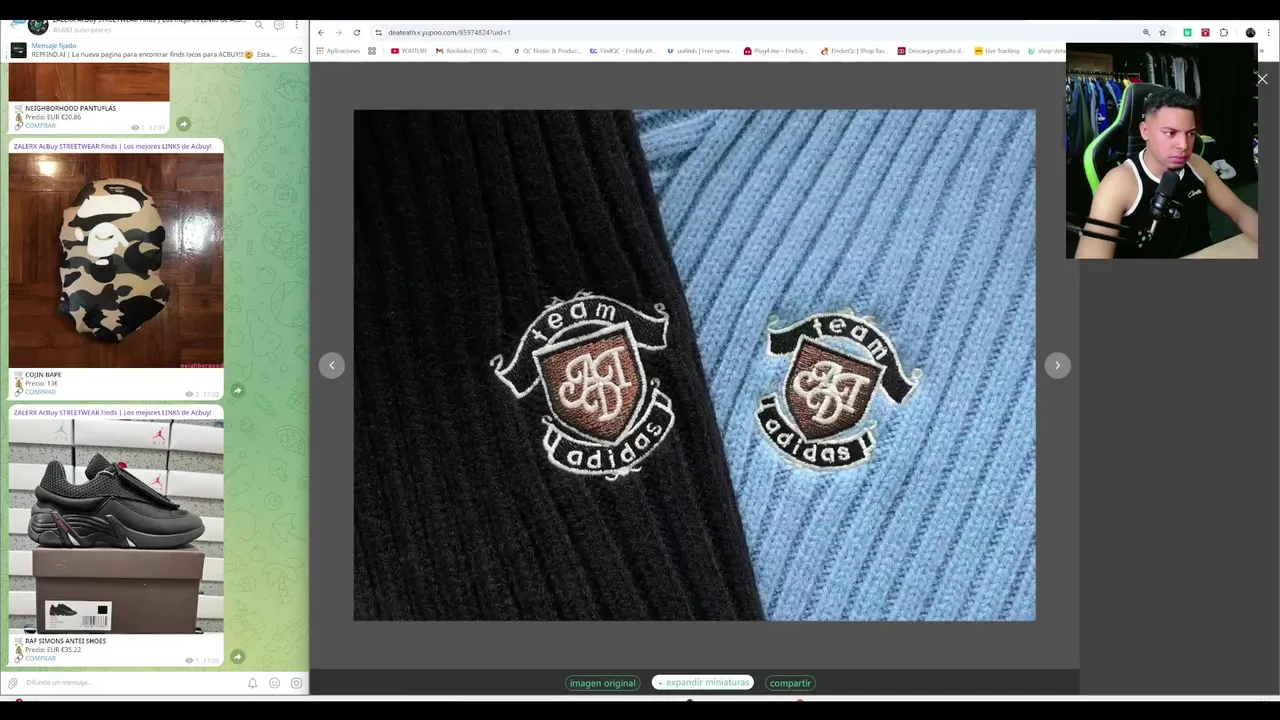Click the imagen original button
1280x720 pixels.
pyautogui.click(x=602, y=683)
